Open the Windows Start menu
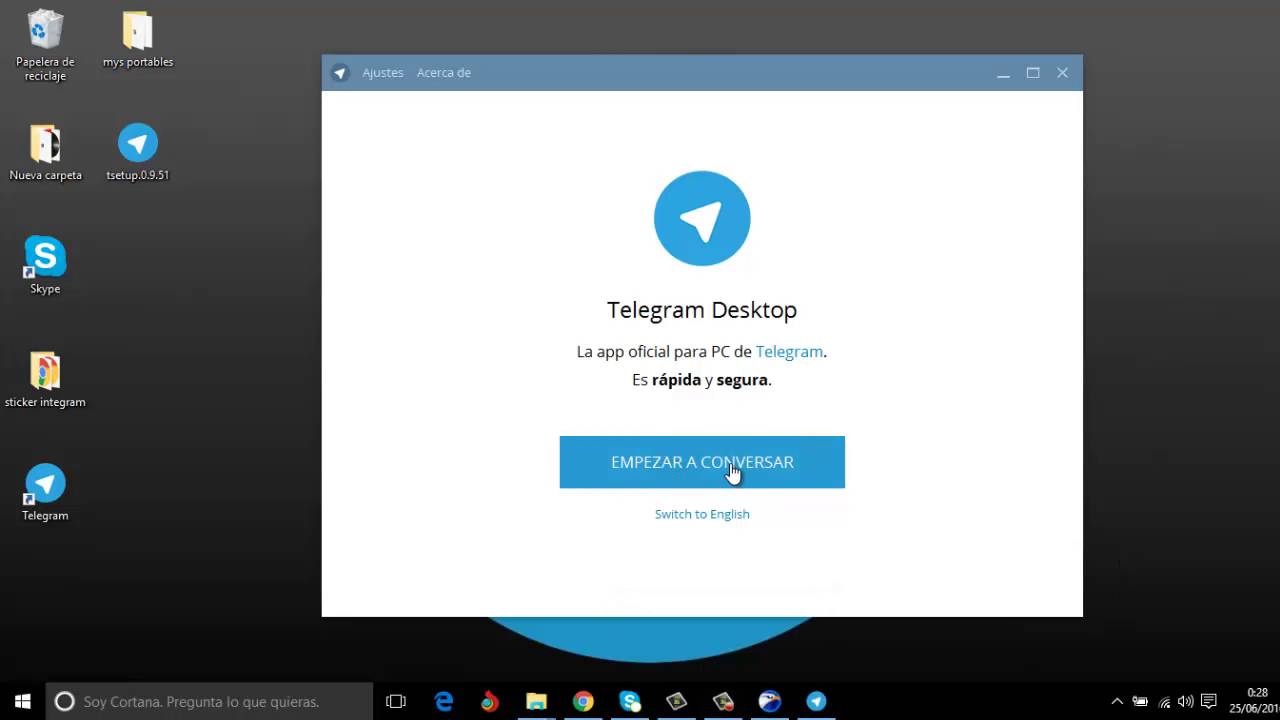The height and width of the screenshot is (720, 1280). [23, 701]
